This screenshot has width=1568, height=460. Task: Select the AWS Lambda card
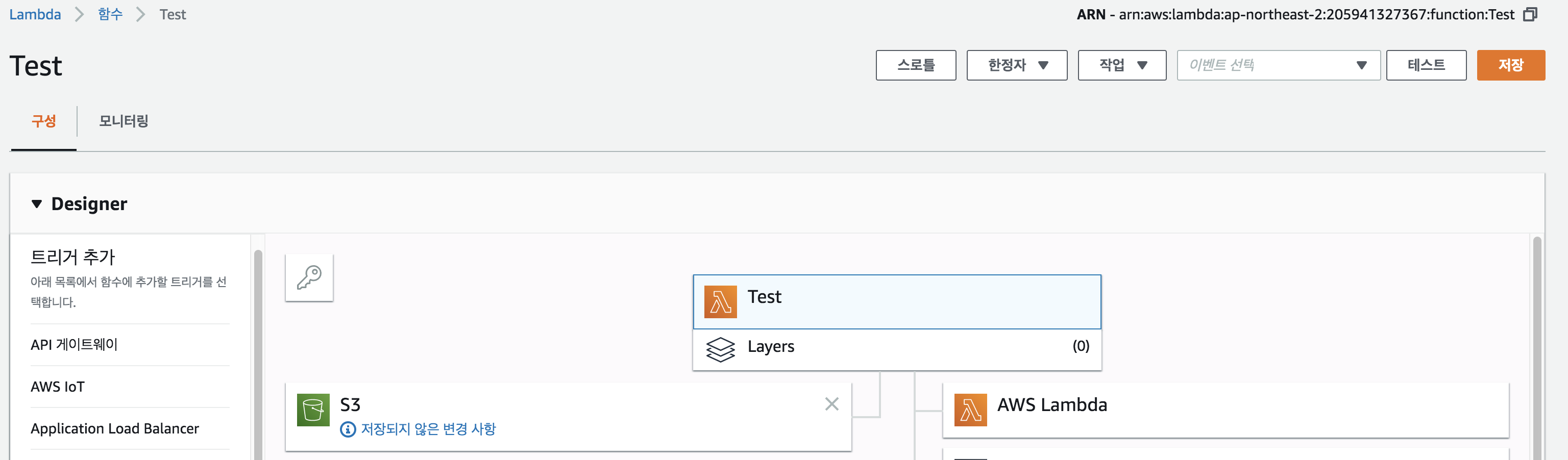(1226, 410)
